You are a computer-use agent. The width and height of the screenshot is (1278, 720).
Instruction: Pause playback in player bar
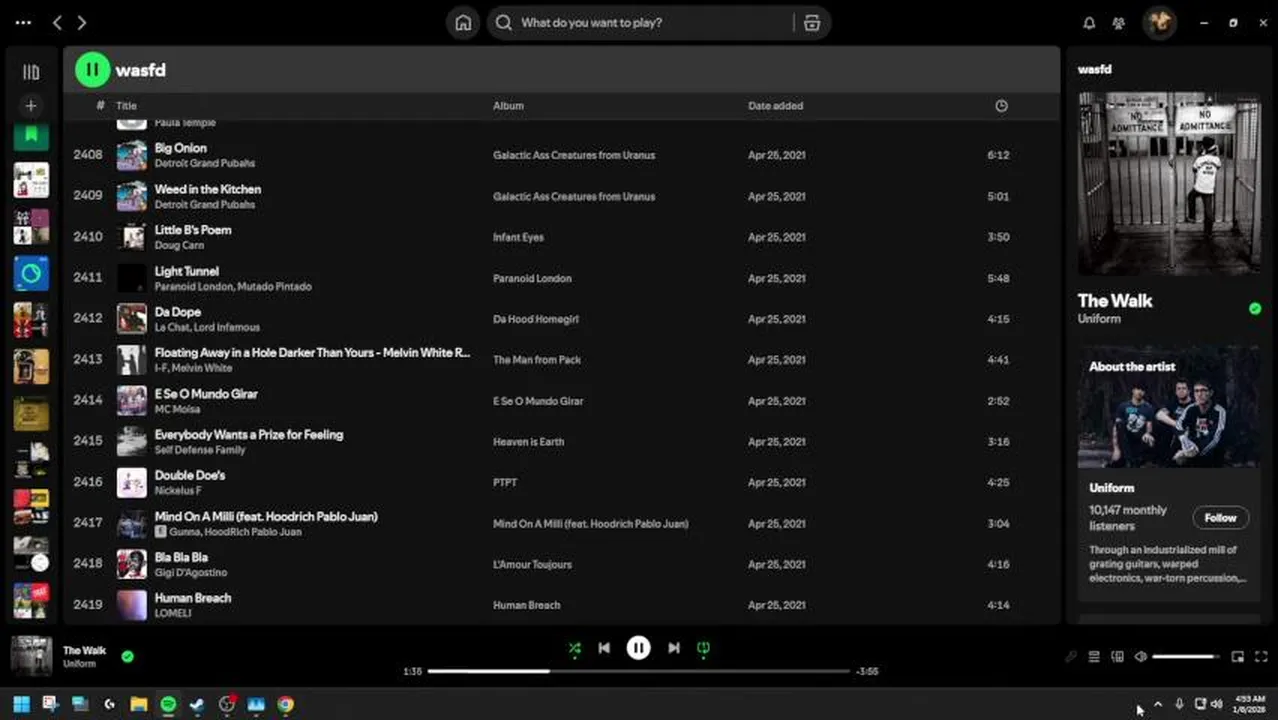[x=638, y=648]
